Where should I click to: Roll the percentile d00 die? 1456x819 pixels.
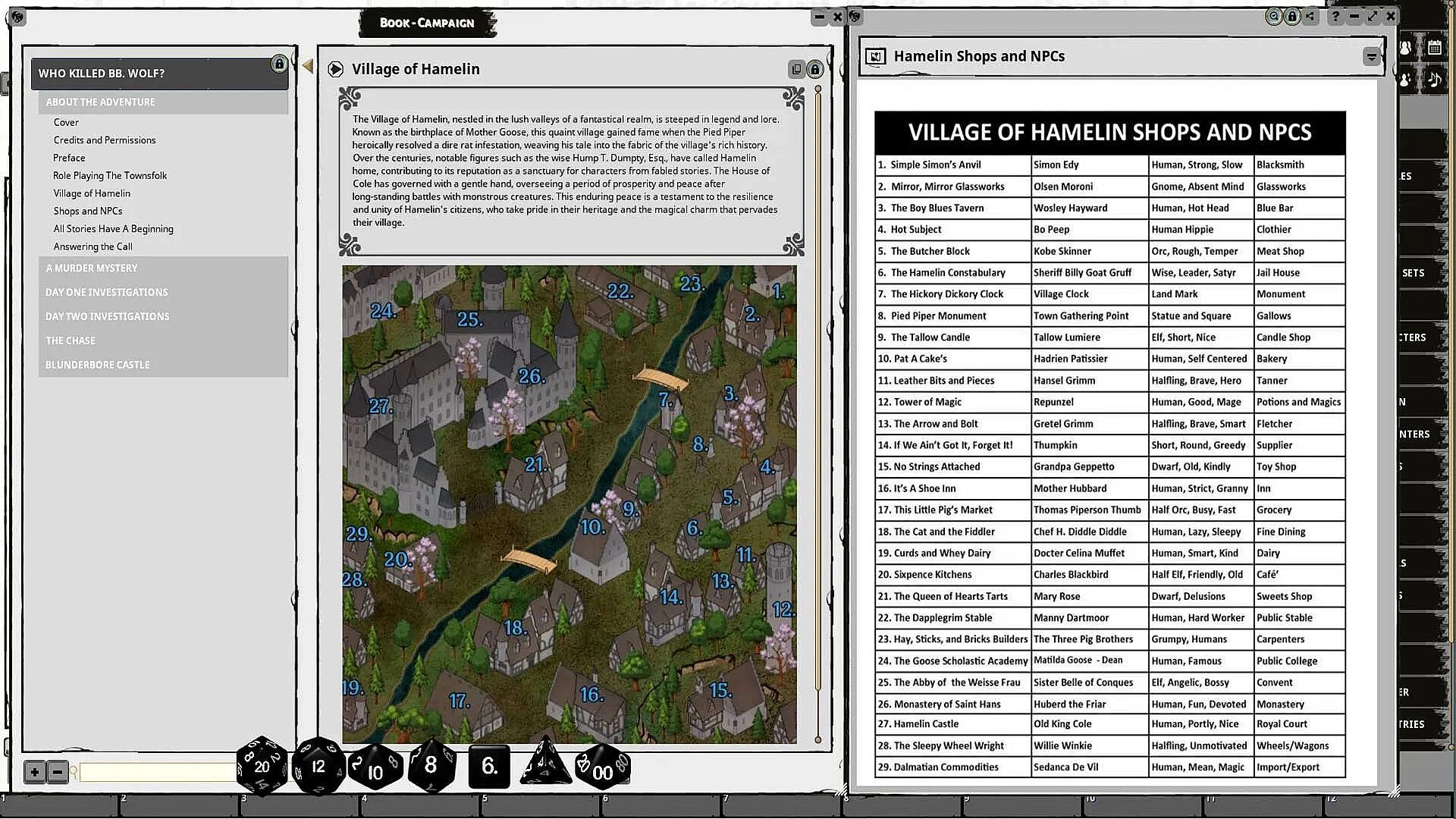(603, 767)
